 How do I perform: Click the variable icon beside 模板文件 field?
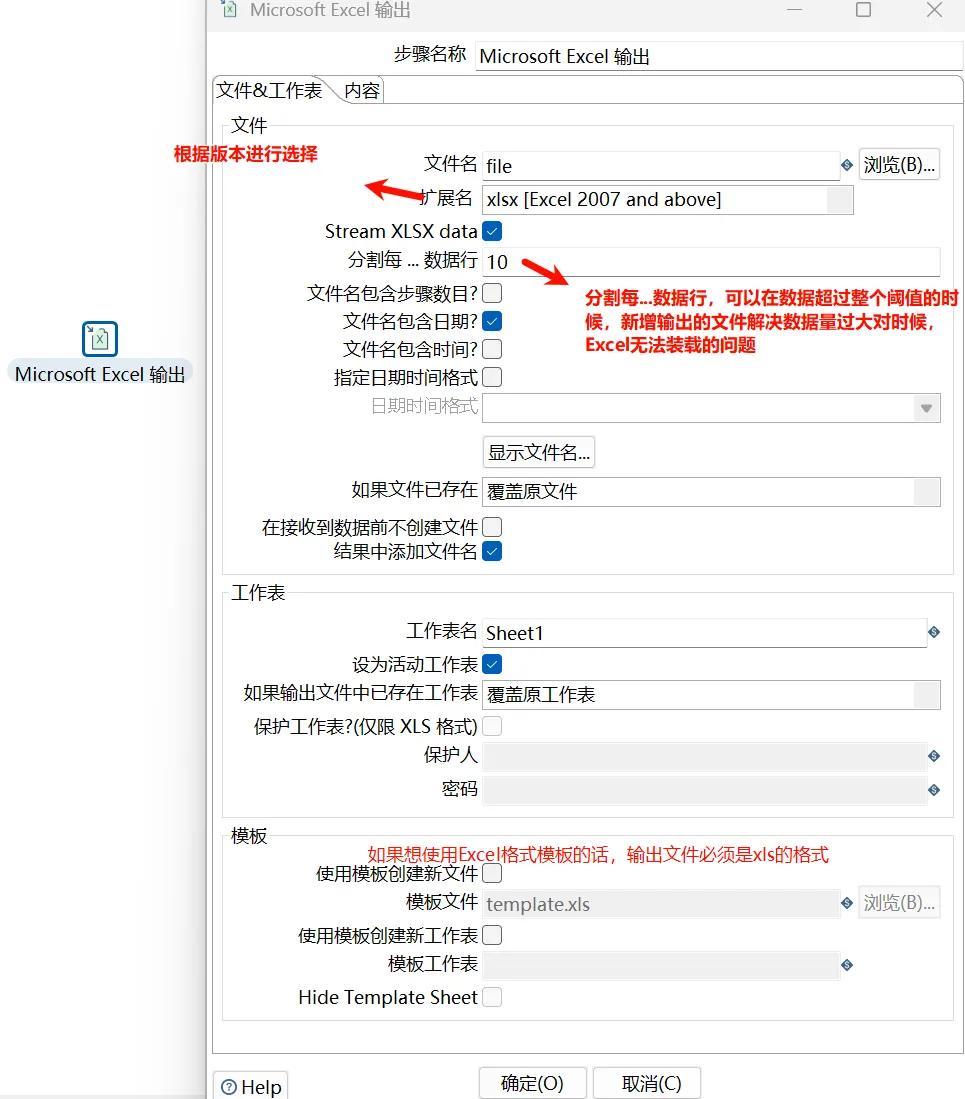coord(847,903)
